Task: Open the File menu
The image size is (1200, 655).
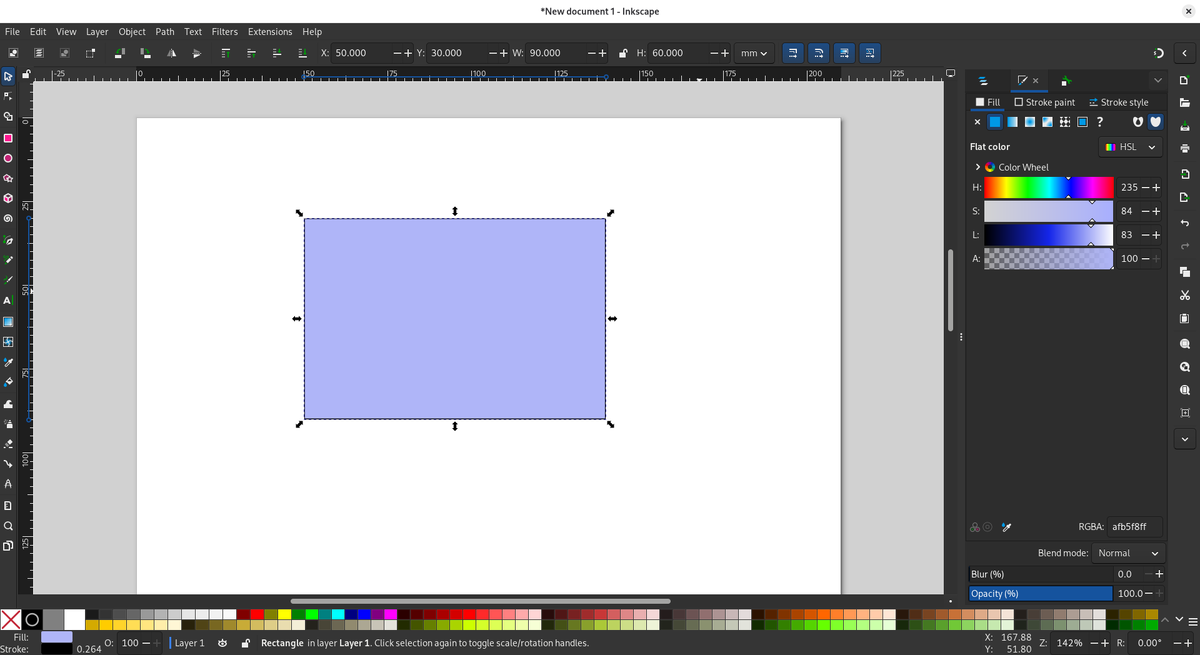Action: [12, 32]
